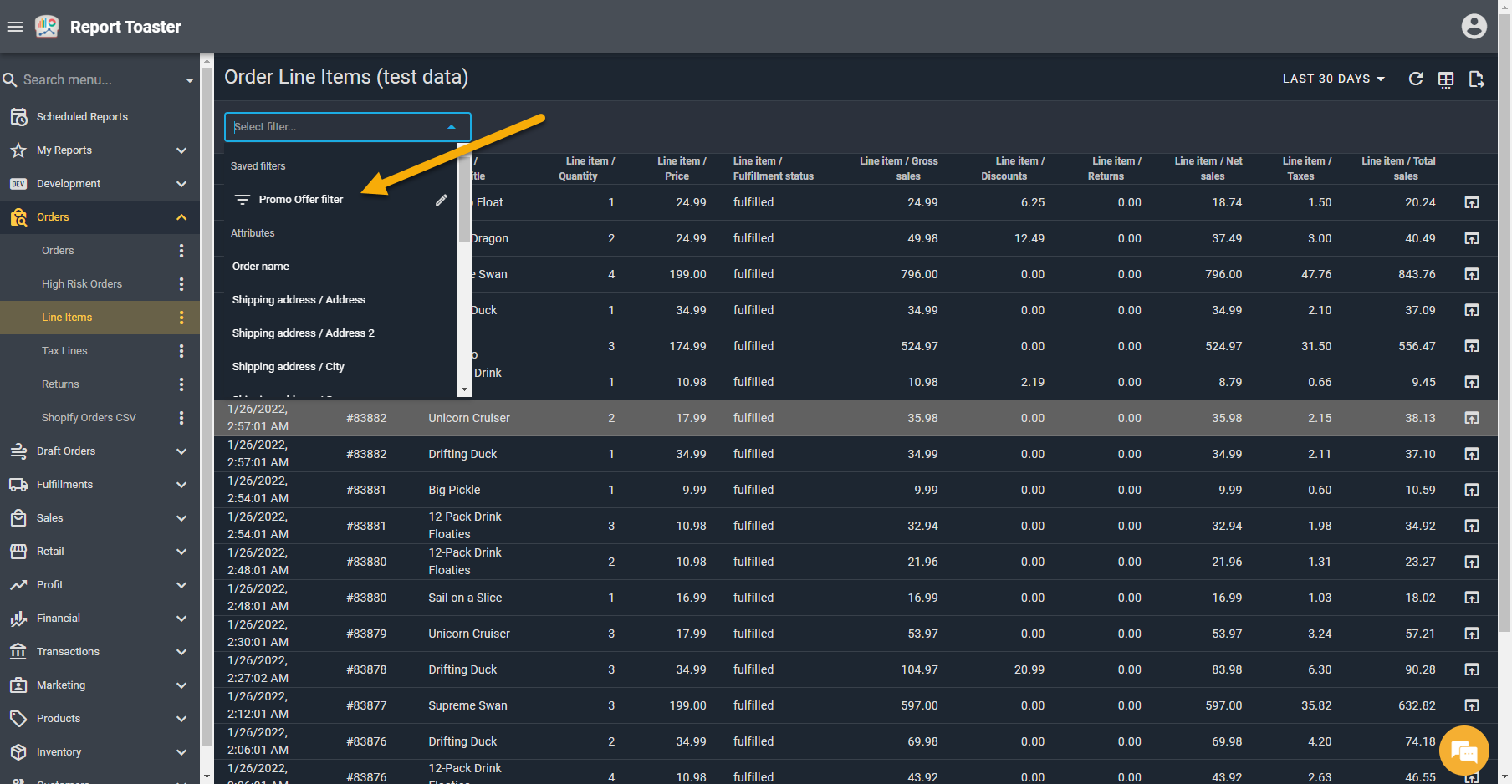The height and width of the screenshot is (784, 1512).
Task: Expand the My Reports section
Action: (181, 150)
